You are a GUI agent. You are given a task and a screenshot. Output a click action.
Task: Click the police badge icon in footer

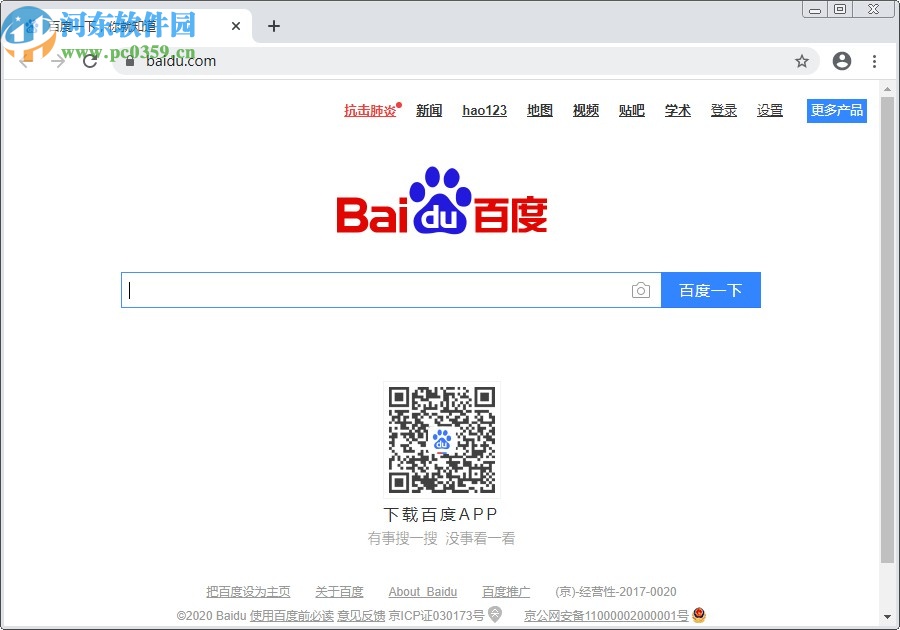pos(699,615)
